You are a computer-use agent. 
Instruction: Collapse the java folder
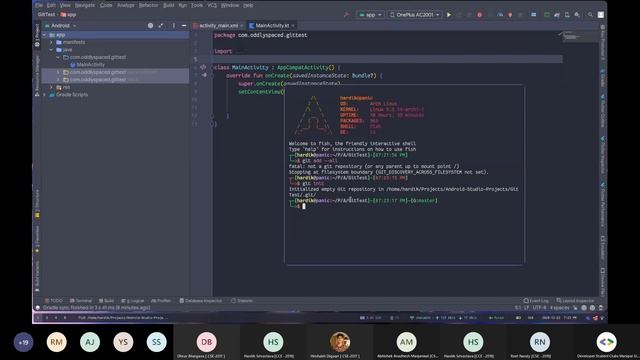51,50
